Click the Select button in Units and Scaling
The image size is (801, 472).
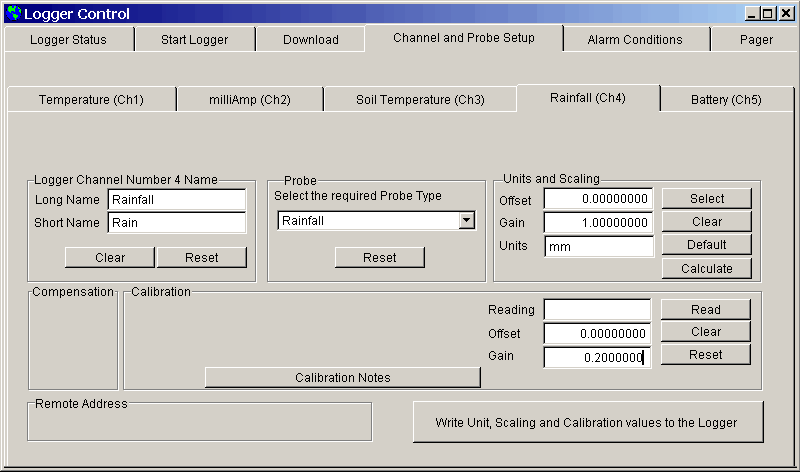(x=707, y=199)
